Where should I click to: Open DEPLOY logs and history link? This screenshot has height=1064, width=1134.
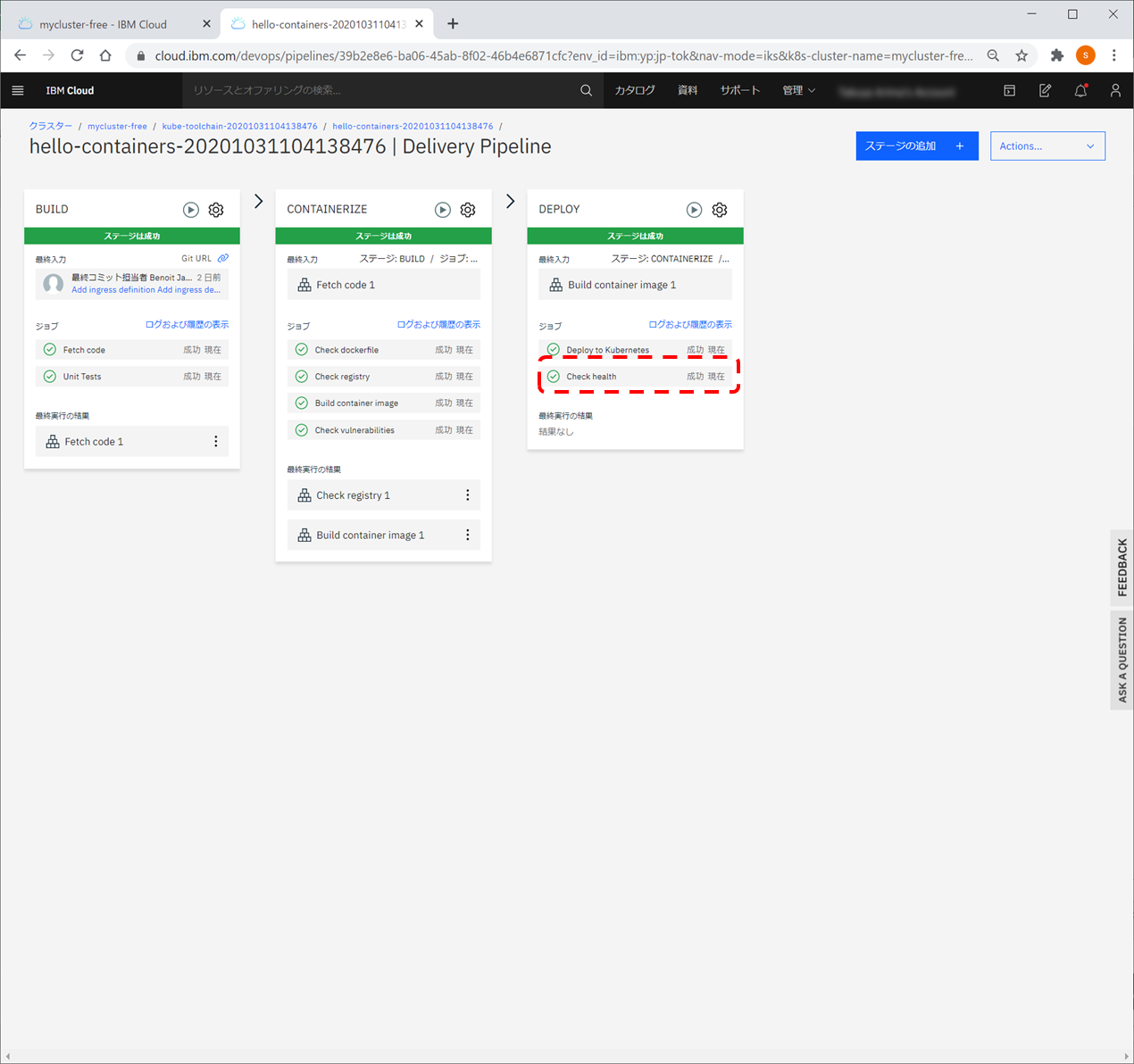click(690, 325)
